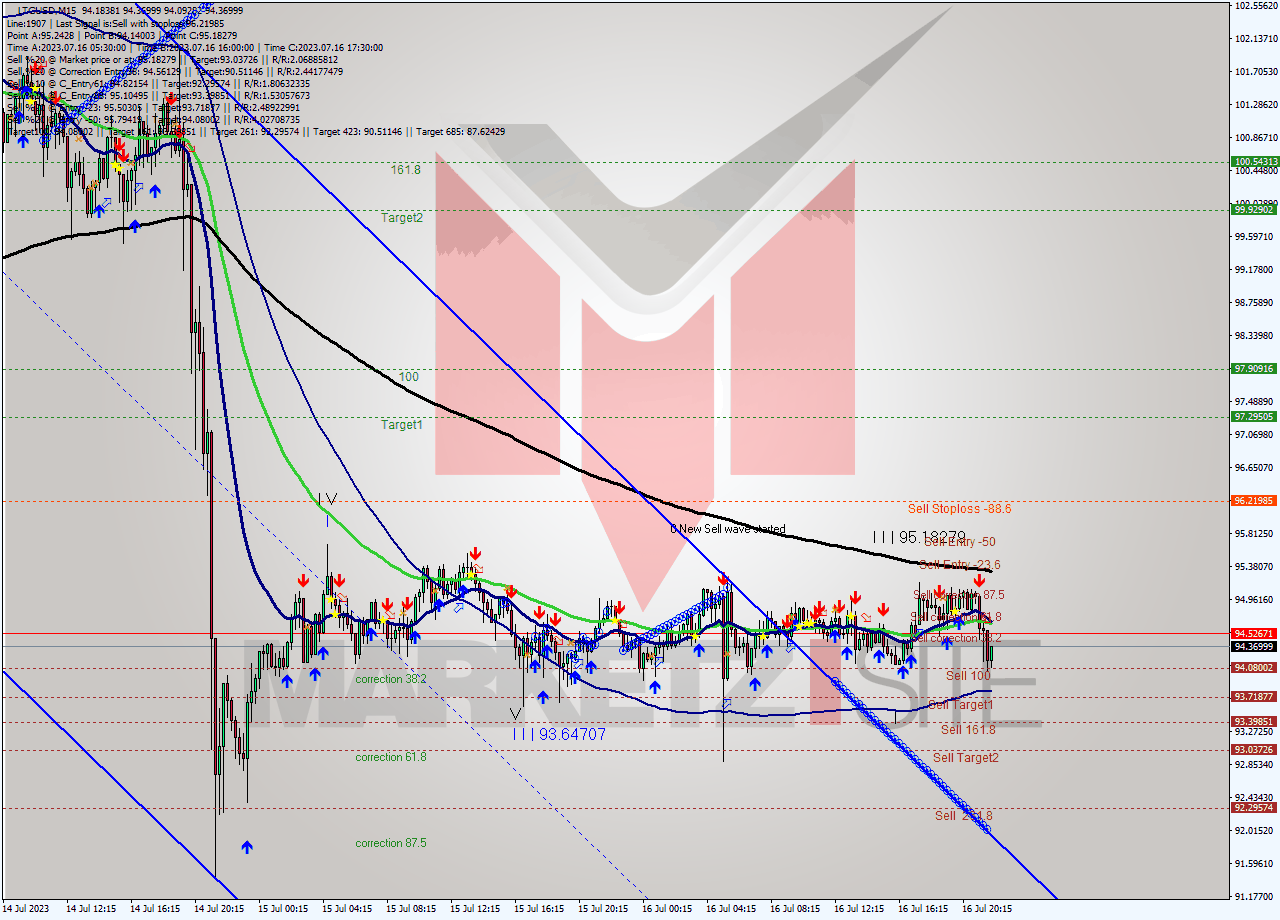Click the current price tag 94.36999
Viewport: 1280px width, 920px height.
[x=1254, y=646]
